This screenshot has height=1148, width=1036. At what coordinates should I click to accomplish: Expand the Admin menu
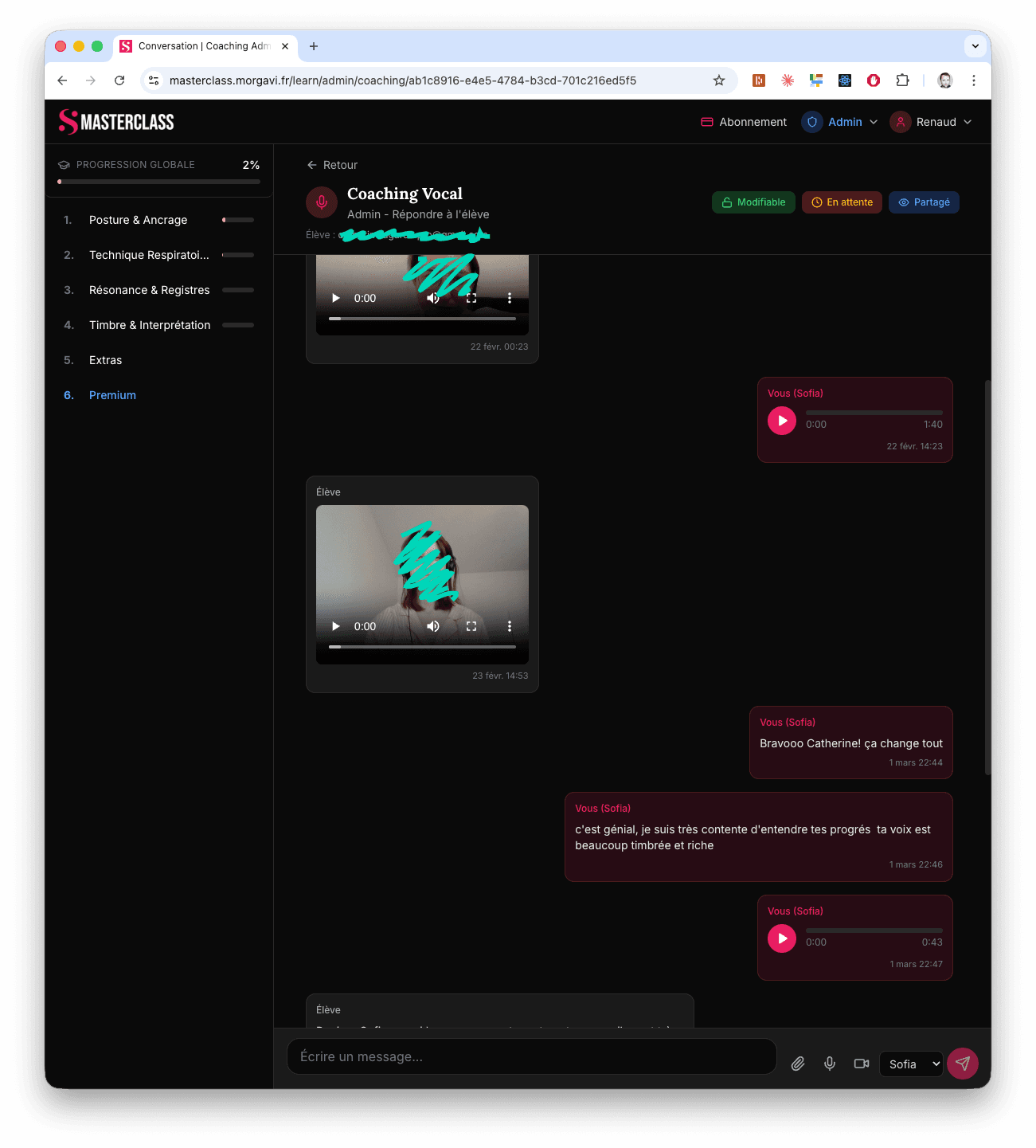pyautogui.click(x=840, y=122)
